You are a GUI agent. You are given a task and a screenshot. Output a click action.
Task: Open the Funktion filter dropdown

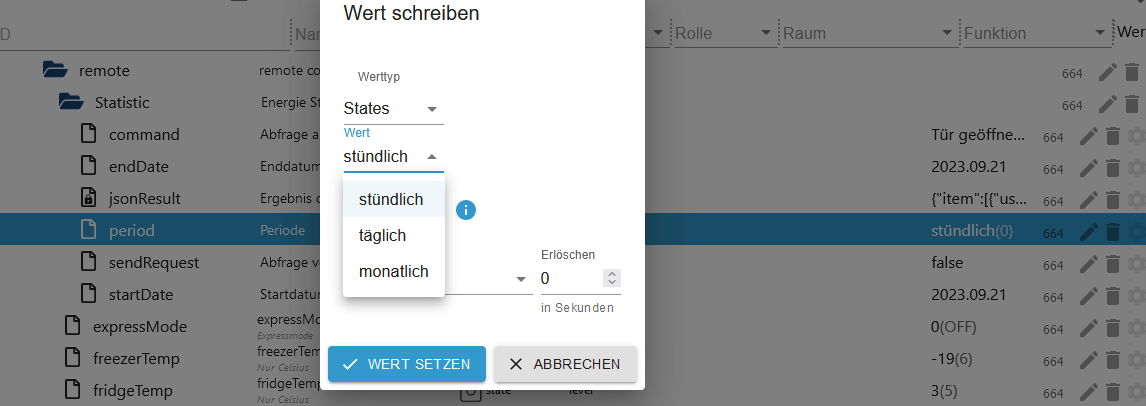[1100, 33]
